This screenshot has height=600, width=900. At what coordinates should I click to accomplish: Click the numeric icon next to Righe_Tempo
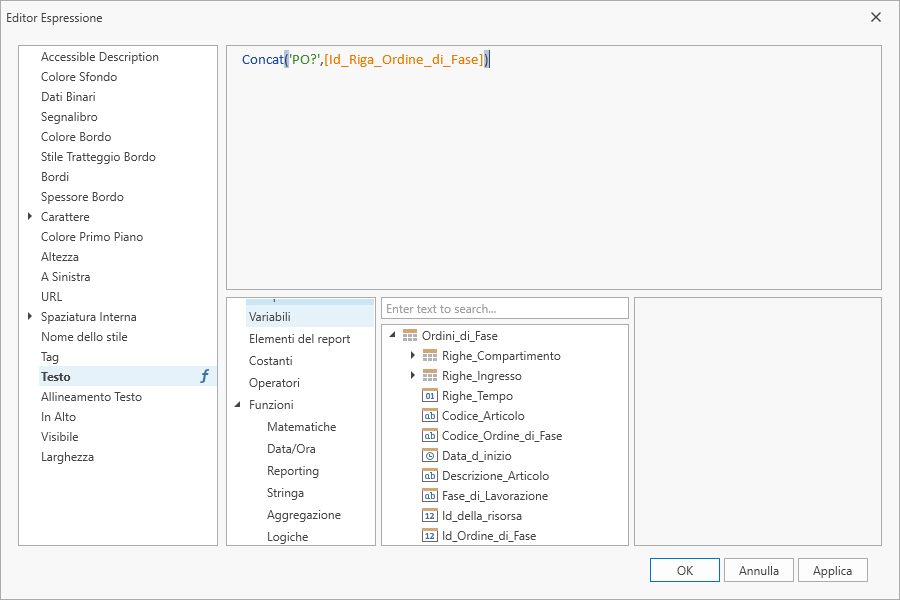pyautogui.click(x=430, y=396)
